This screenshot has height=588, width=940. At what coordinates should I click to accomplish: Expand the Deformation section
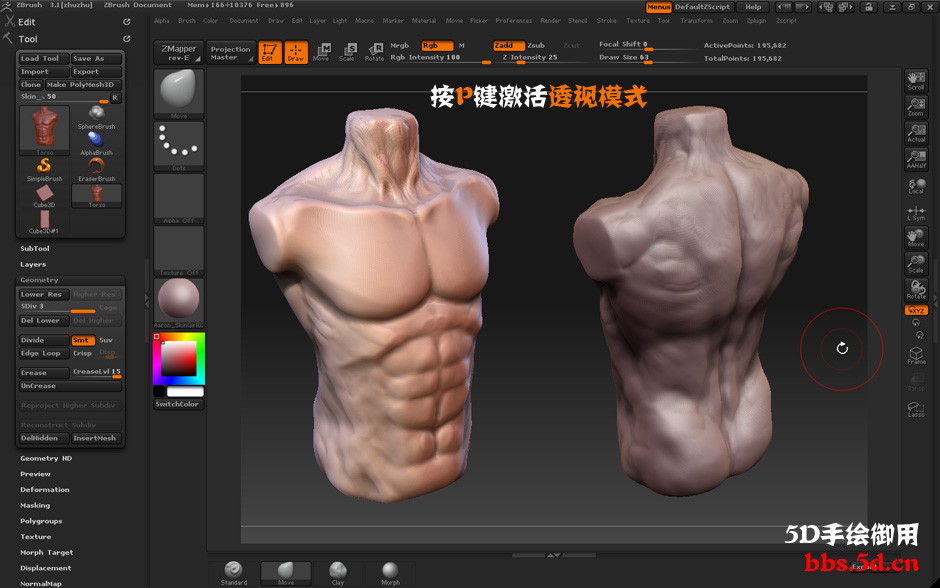click(45, 490)
